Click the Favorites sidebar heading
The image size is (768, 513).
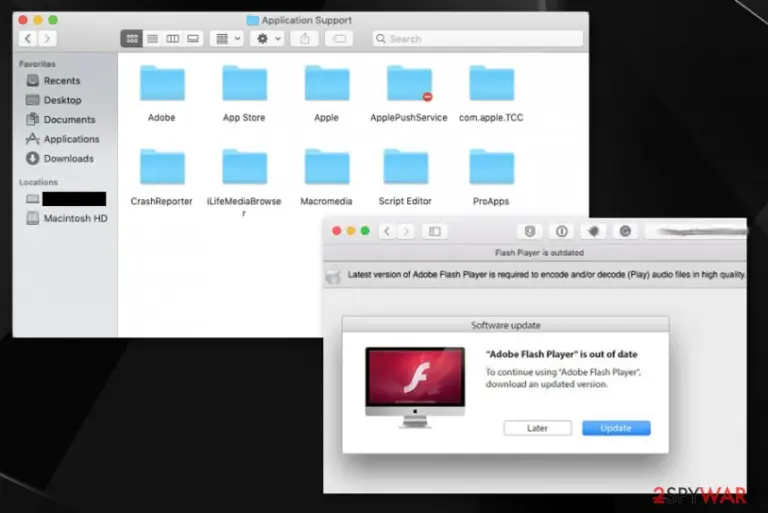click(x=37, y=64)
